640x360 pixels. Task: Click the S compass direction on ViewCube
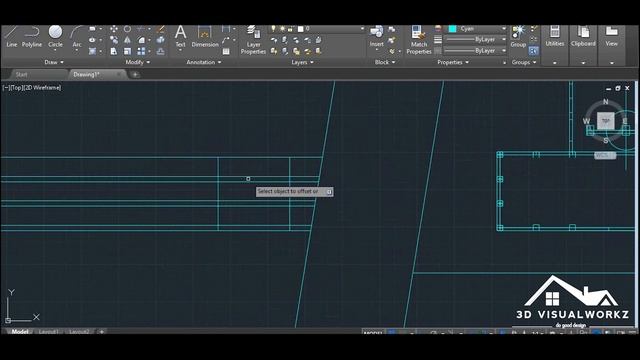pyautogui.click(x=606, y=140)
